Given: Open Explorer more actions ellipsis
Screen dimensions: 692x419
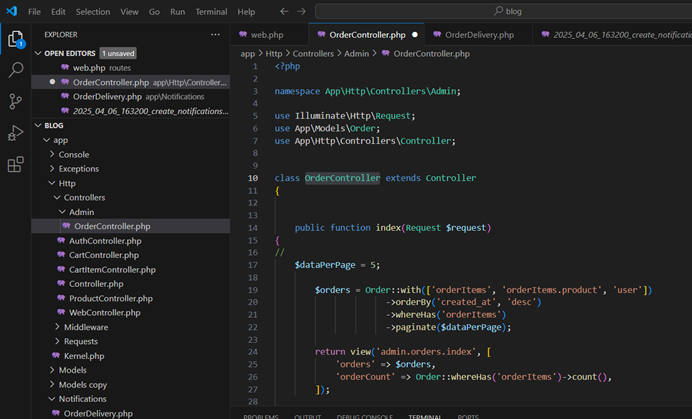Looking at the screenshot, I should [215, 34].
